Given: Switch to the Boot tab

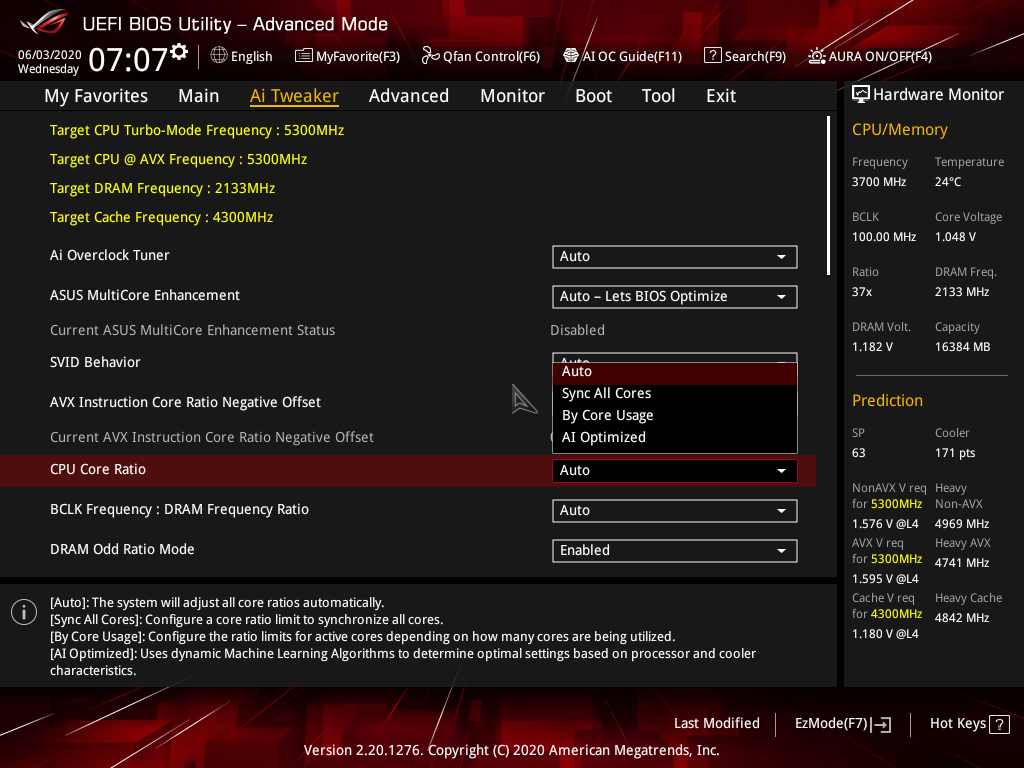Looking at the screenshot, I should coord(593,95).
